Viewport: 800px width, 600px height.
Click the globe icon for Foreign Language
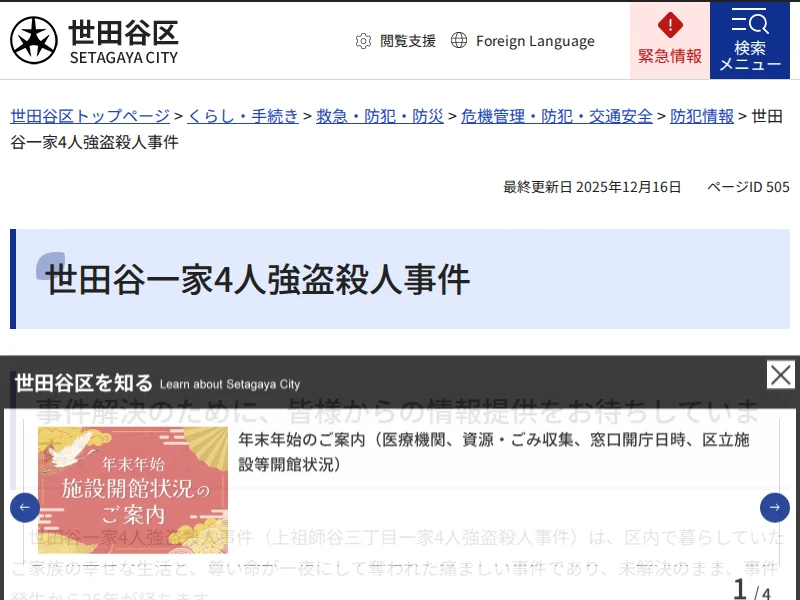[459, 41]
